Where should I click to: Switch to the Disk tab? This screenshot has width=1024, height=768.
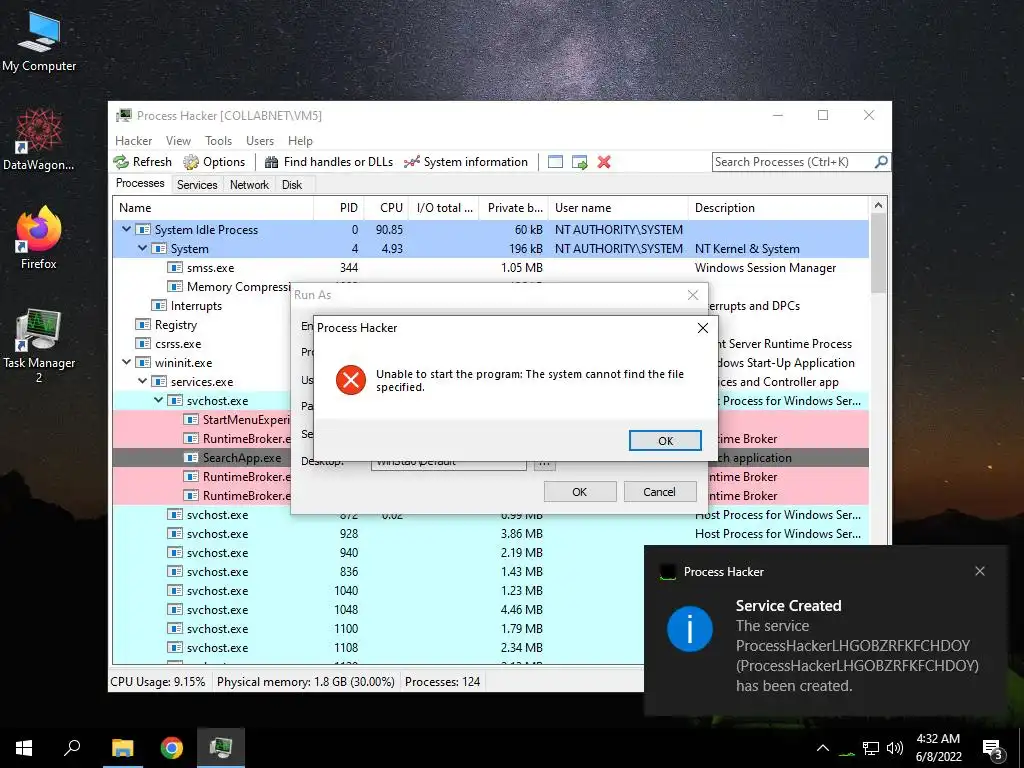292,185
